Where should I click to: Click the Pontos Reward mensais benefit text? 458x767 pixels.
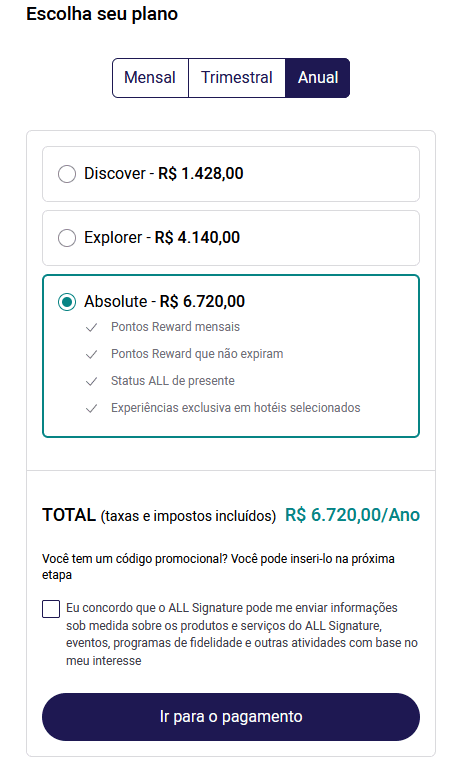tap(175, 327)
